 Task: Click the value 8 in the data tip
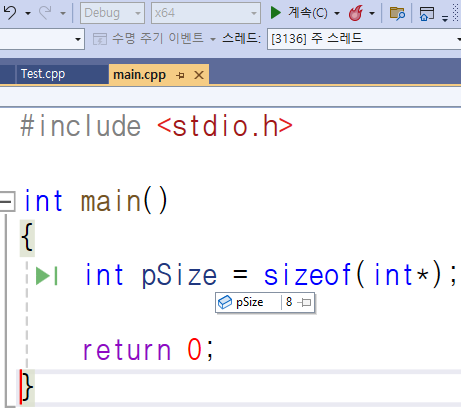289,302
